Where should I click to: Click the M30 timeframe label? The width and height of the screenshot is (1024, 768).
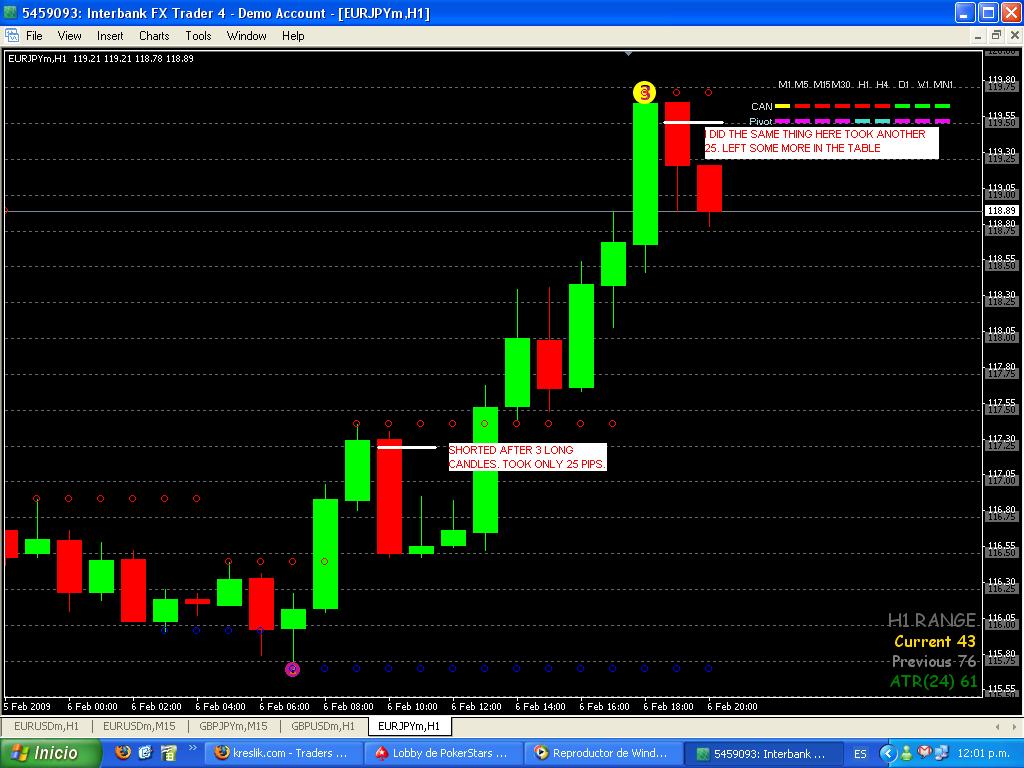[x=841, y=84]
